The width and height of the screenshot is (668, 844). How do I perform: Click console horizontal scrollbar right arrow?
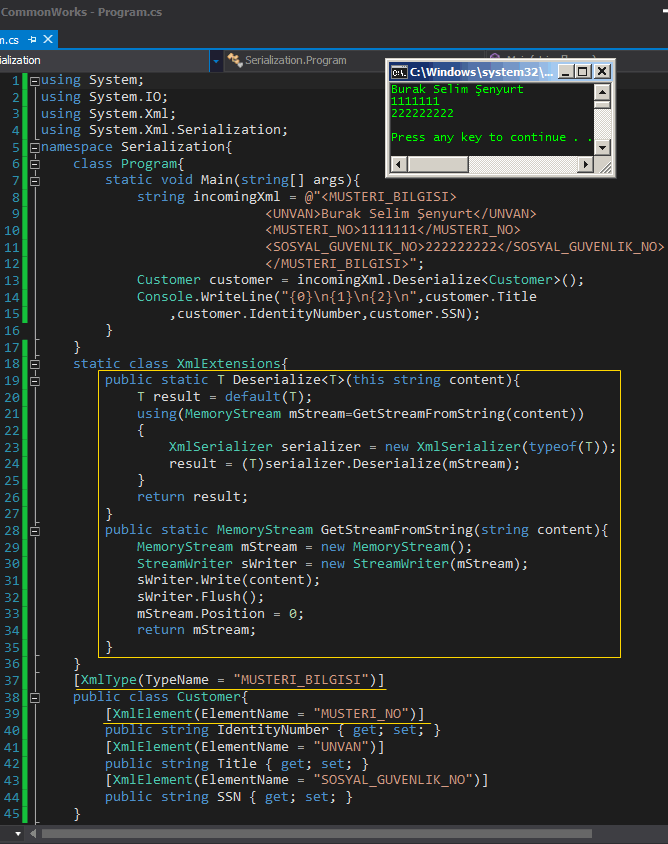[x=585, y=164]
